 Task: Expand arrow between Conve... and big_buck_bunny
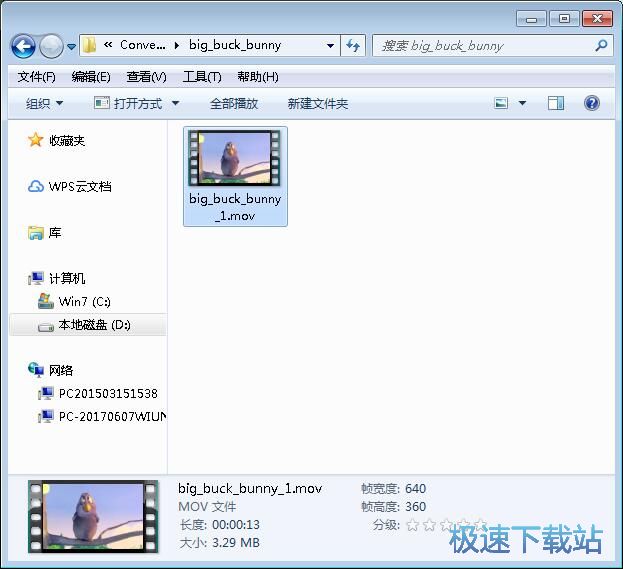[177, 45]
